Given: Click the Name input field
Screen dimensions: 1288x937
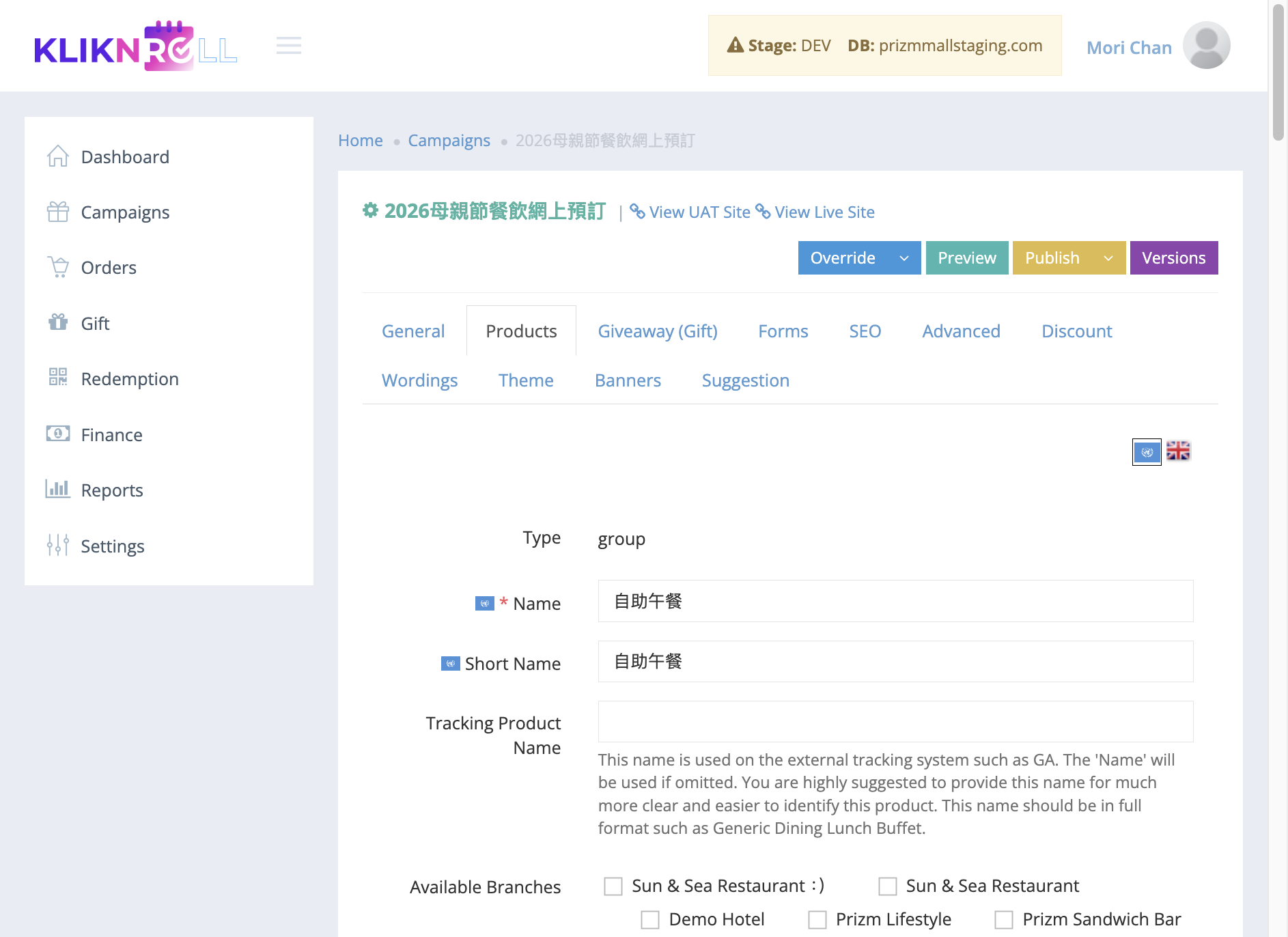Looking at the screenshot, I should tap(896, 601).
